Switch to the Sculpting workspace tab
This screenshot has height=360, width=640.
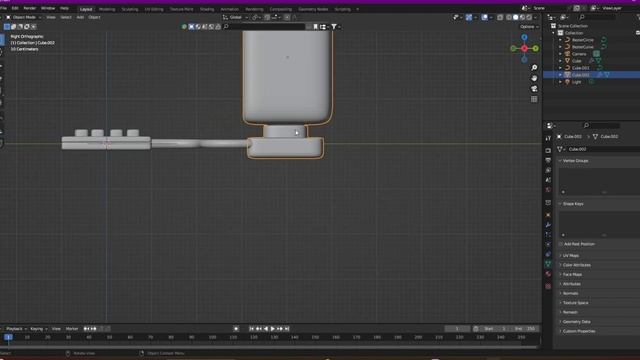click(130, 9)
